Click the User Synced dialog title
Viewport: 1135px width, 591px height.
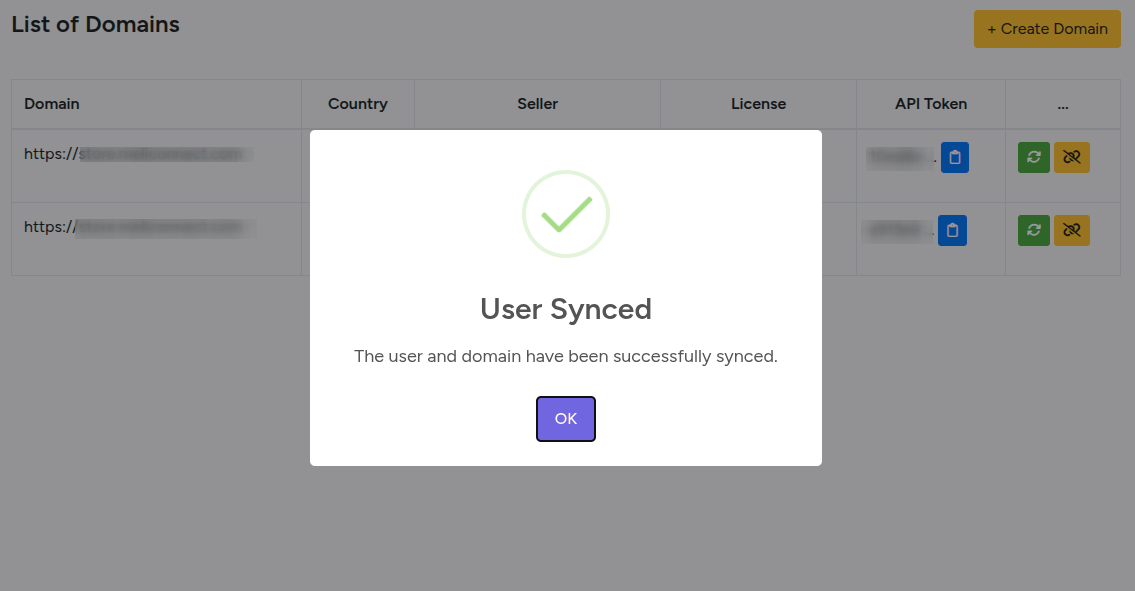pos(566,309)
